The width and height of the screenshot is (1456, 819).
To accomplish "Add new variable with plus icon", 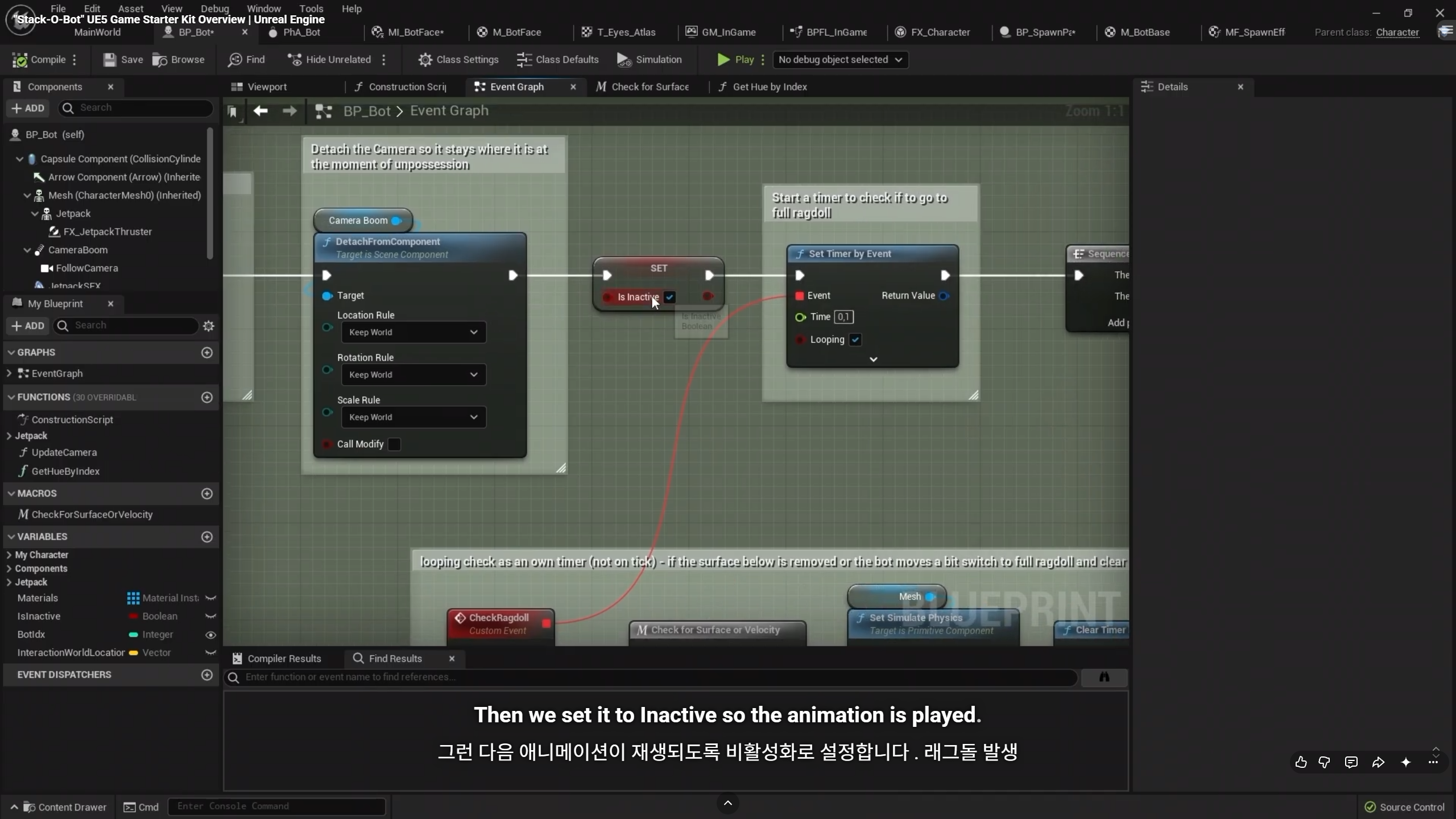I will pyautogui.click(x=207, y=537).
